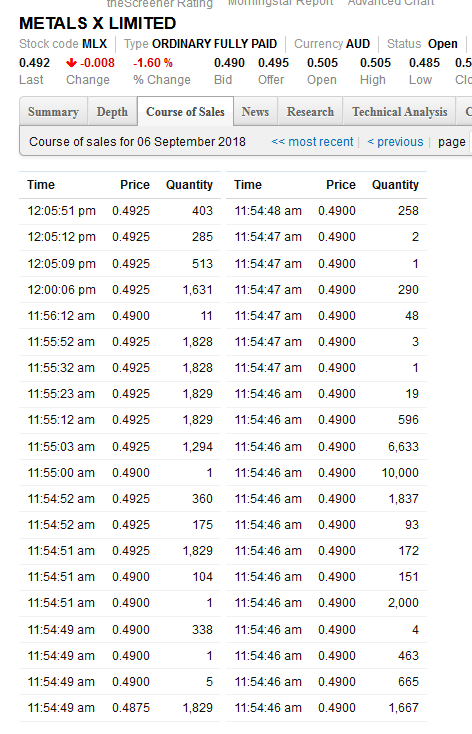472x734 pixels.
Task: Click the left table Price column header
Action: [135, 185]
